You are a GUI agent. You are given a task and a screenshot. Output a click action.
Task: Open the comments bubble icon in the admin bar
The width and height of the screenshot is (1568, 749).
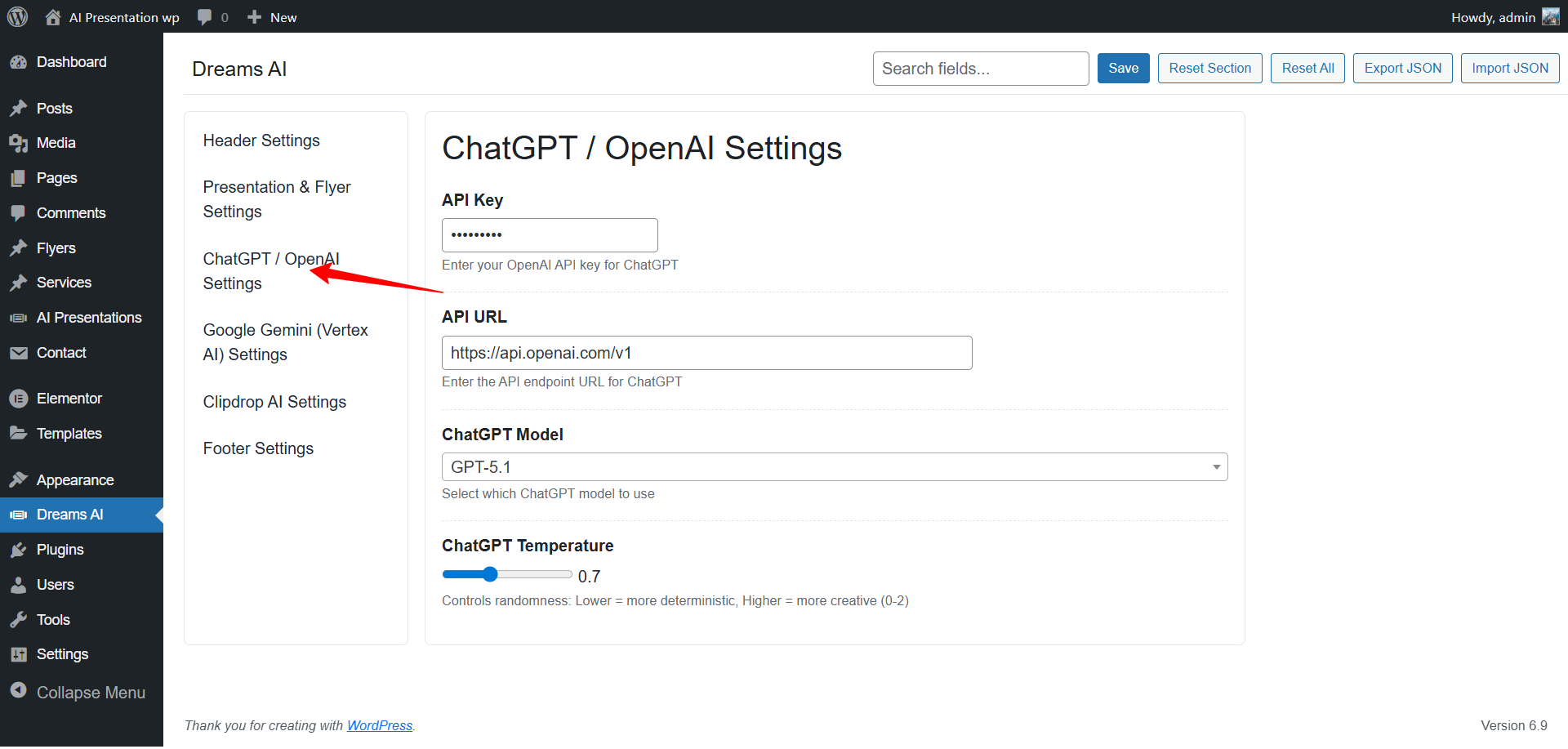click(x=205, y=17)
